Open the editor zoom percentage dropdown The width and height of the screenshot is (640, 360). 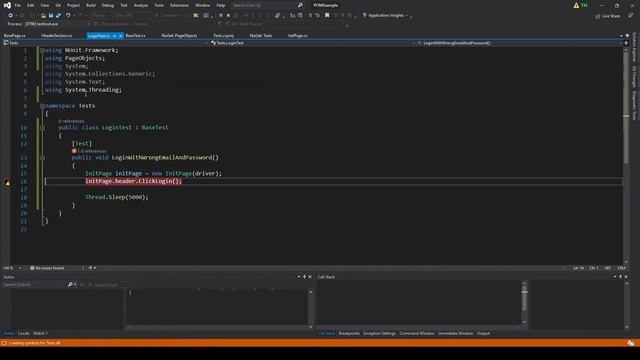tap(20, 268)
